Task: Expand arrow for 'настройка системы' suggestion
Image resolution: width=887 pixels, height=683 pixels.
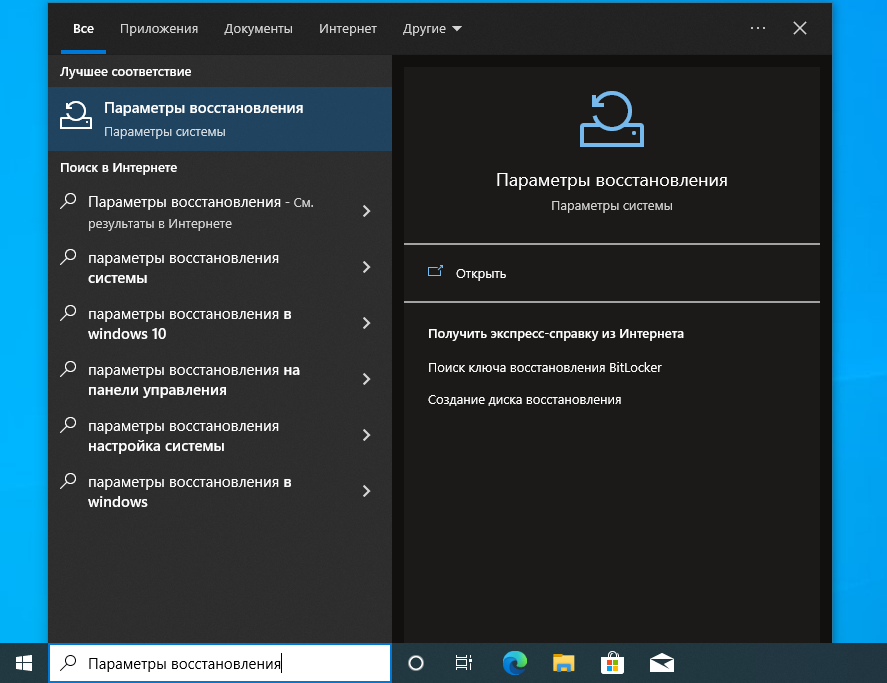Action: click(367, 435)
